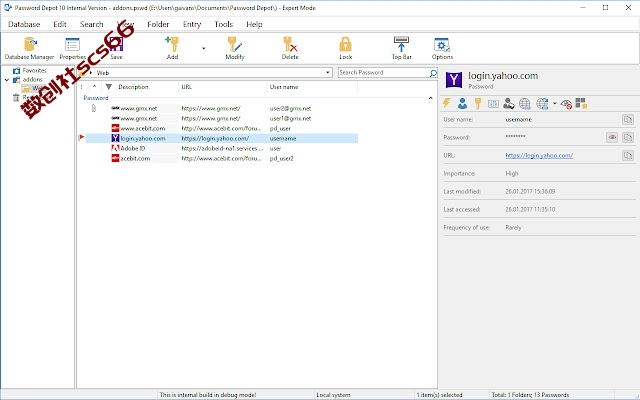The width and height of the screenshot is (640, 400).
Task: Open the Add button dropdown arrow
Action: [203, 48]
